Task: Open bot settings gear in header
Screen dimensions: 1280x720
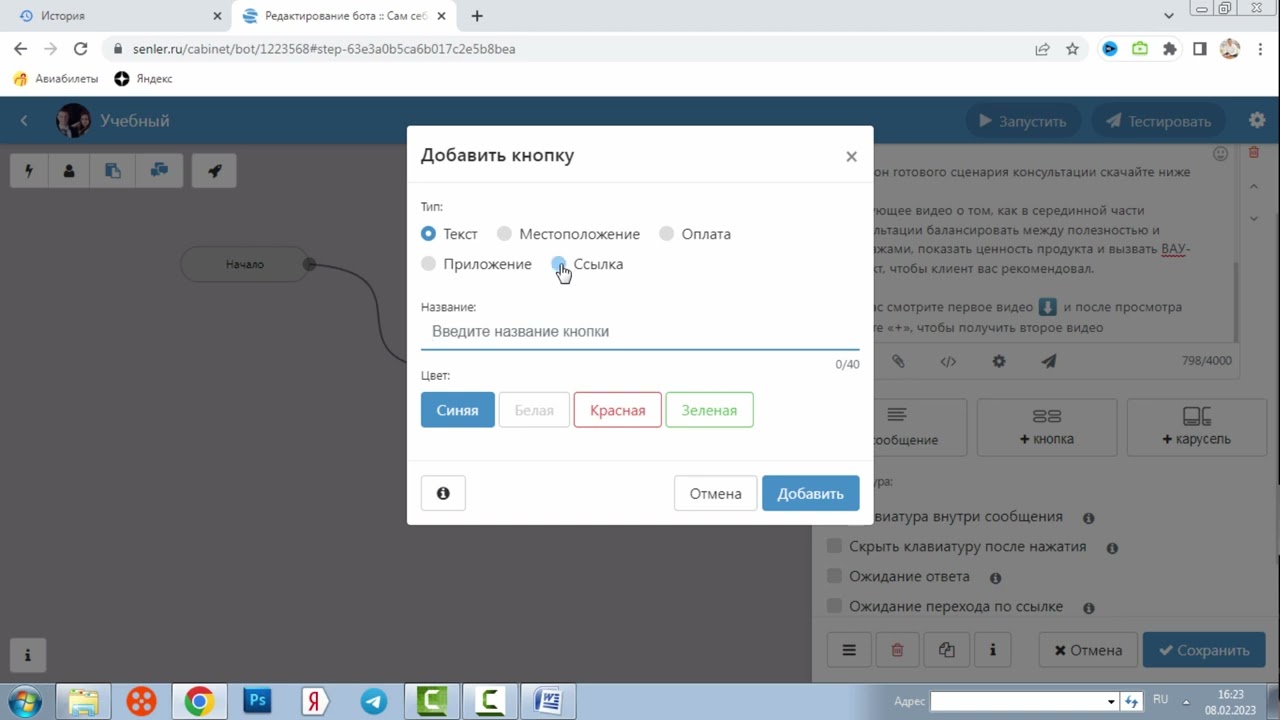Action: coord(1257,120)
